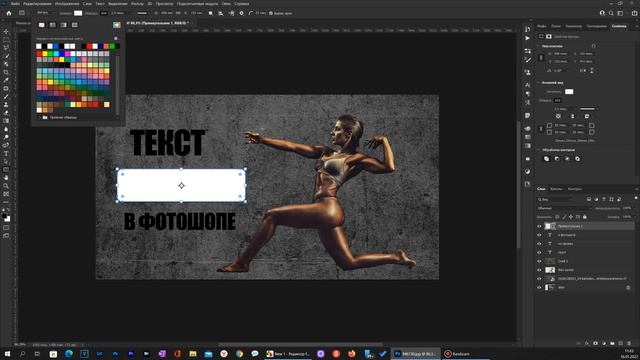Select the Brush tool
This screenshot has height=360, width=640.
coord(6,97)
